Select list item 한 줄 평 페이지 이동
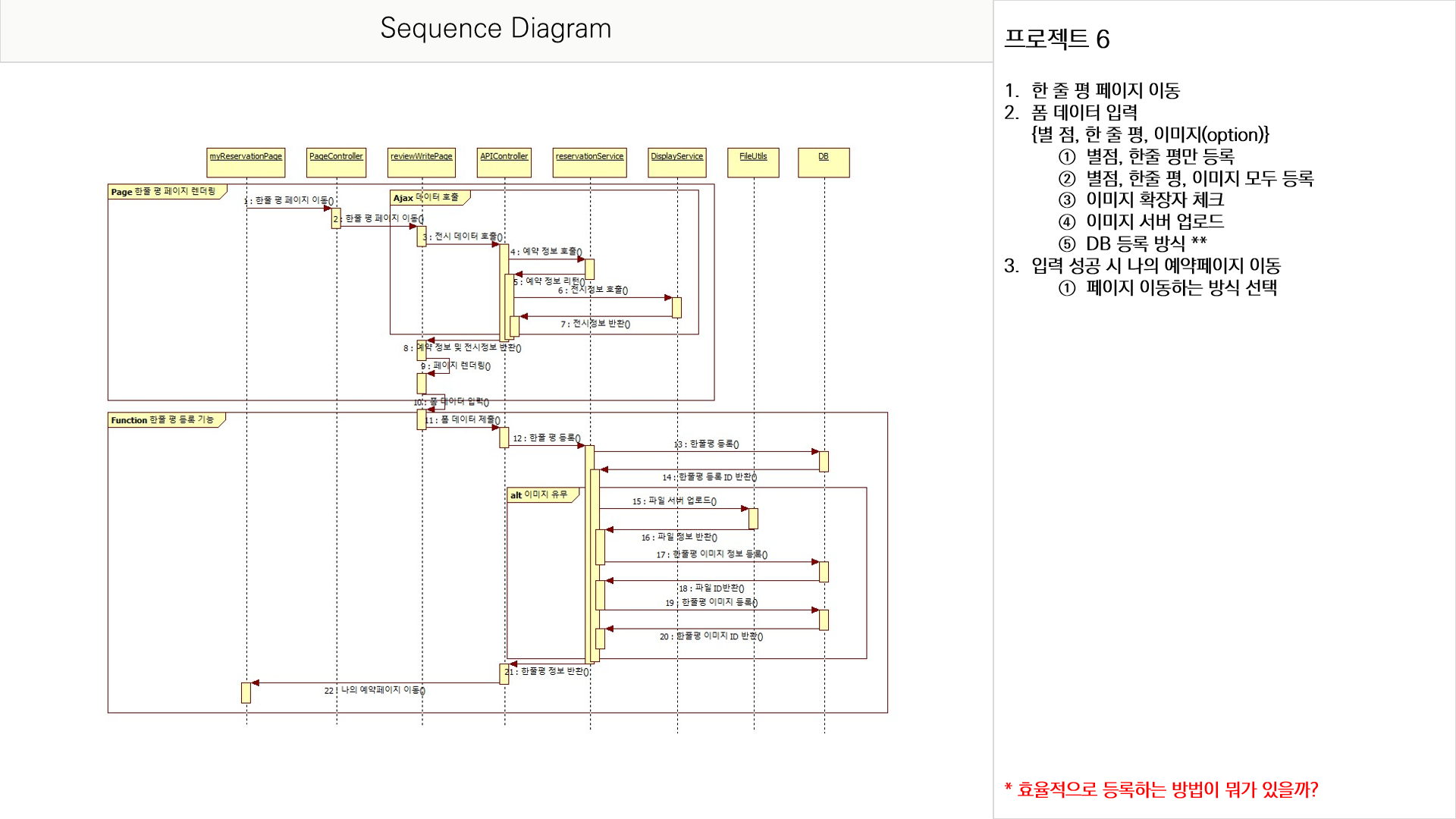Image resolution: width=1456 pixels, height=819 pixels. (x=1105, y=90)
